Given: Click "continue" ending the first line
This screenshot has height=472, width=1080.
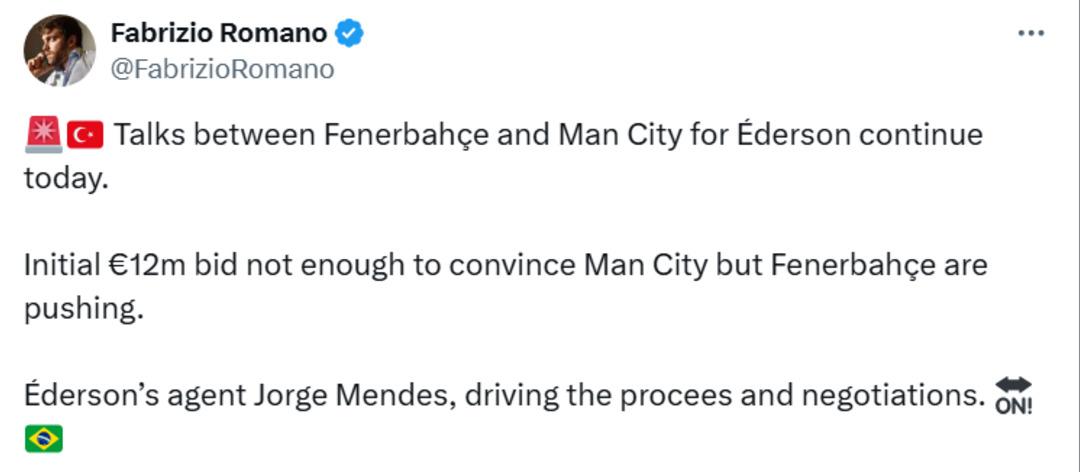Looking at the screenshot, I should (921, 136).
